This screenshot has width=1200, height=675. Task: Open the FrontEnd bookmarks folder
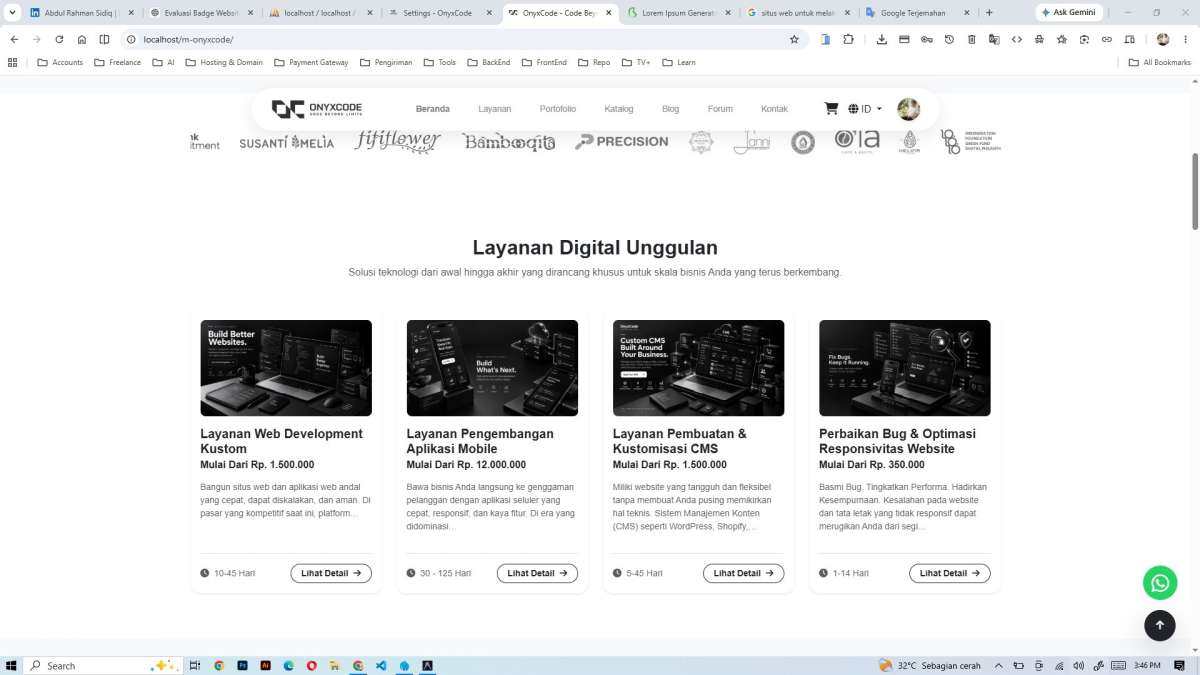tap(544, 62)
